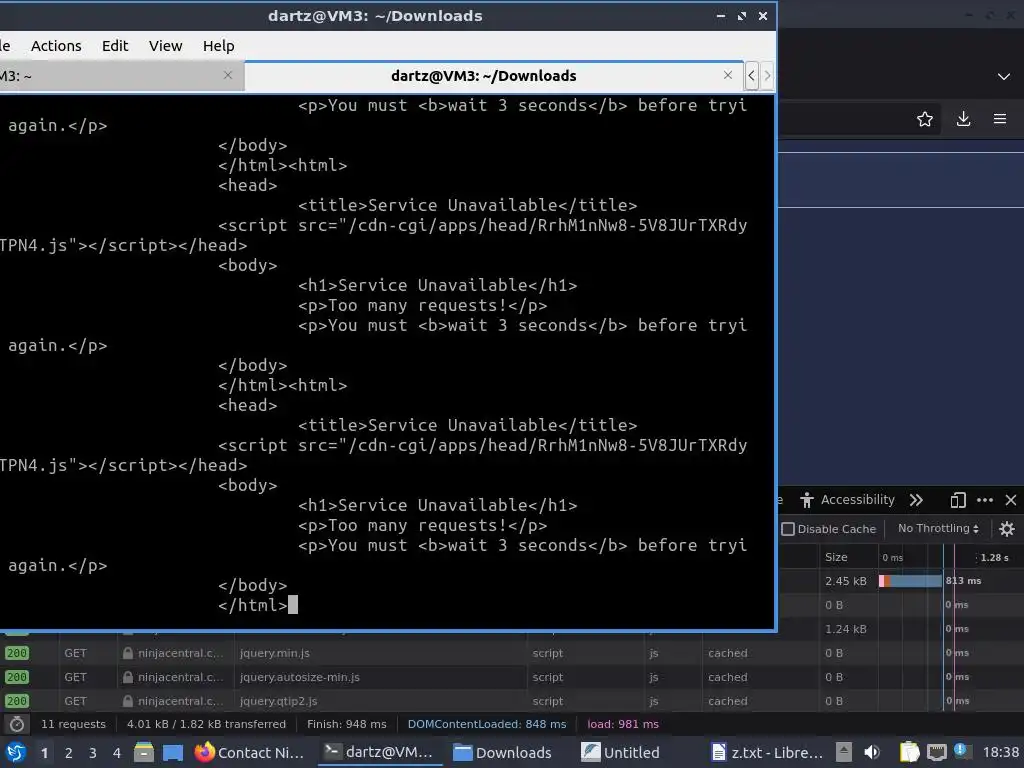Open the View menu in the terminal
1024x768 pixels.
click(165, 46)
